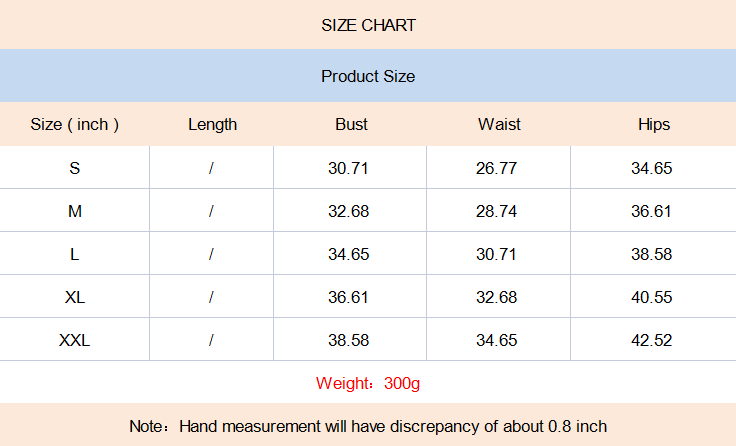736x446 pixels.
Task: Select the Product Size header
Action: (x=368, y=76)
